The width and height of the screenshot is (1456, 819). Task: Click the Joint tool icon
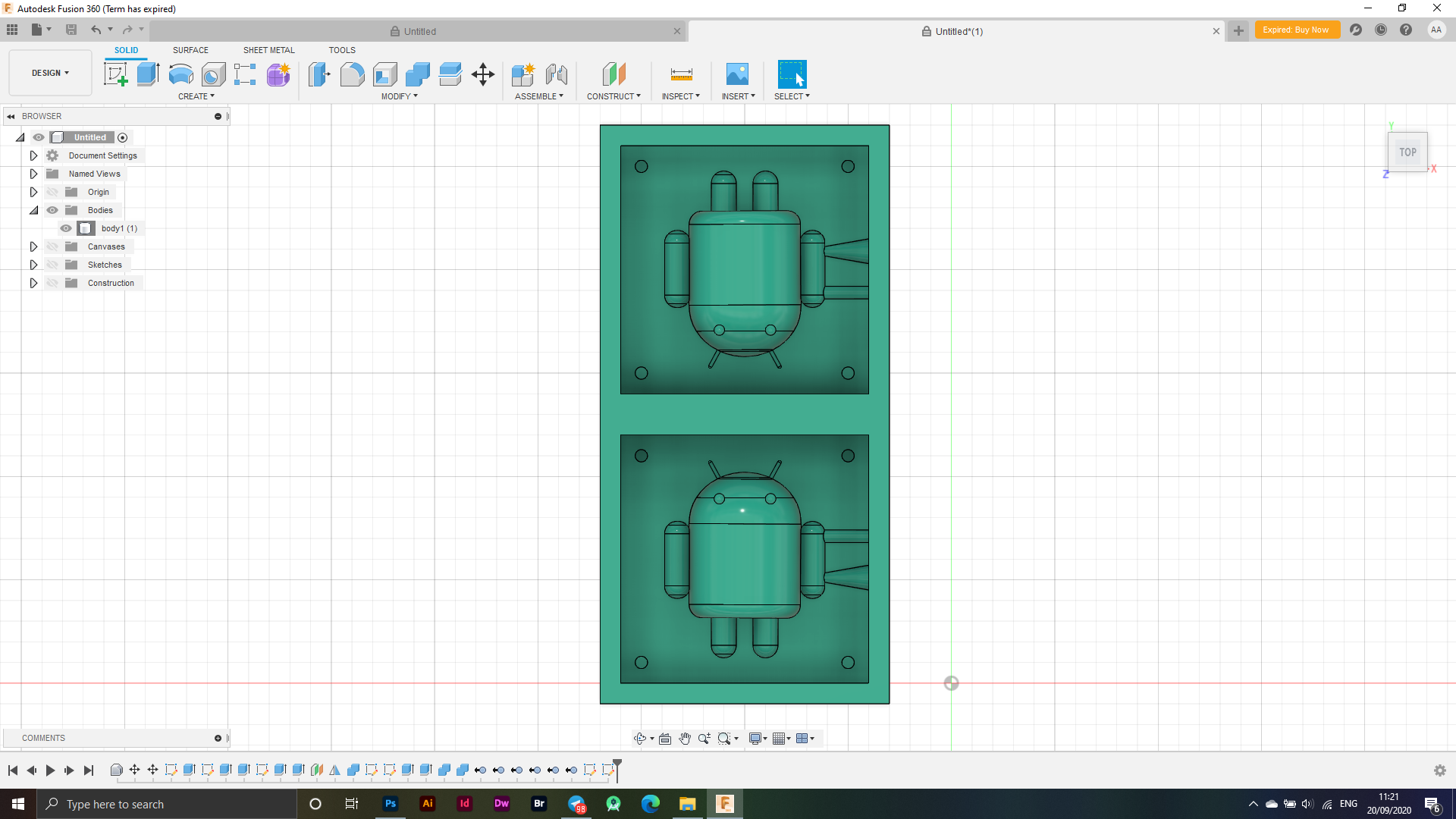[556, 74]
